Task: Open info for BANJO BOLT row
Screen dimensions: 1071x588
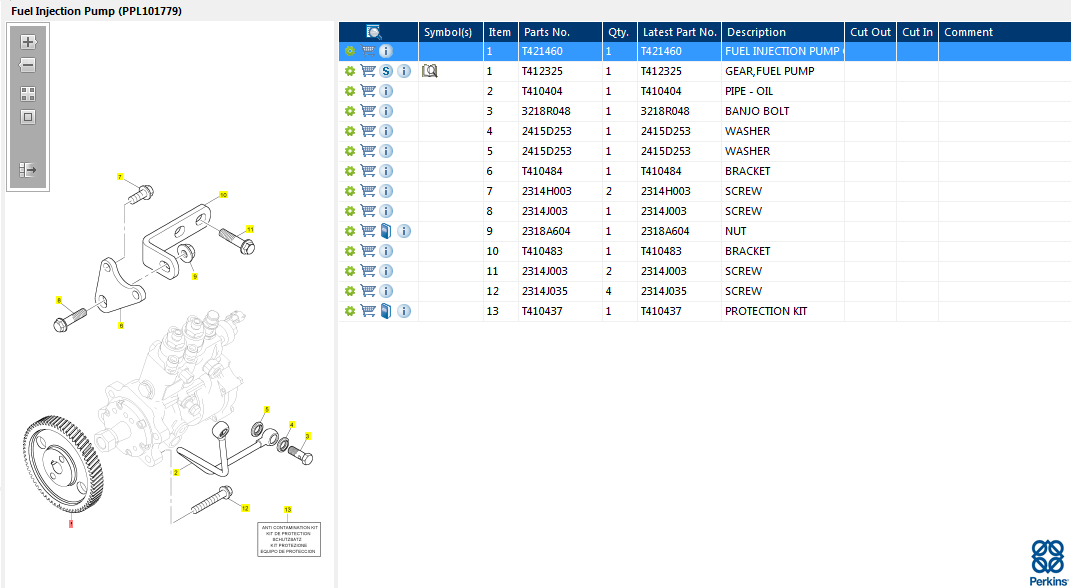Action: [386, 111]
